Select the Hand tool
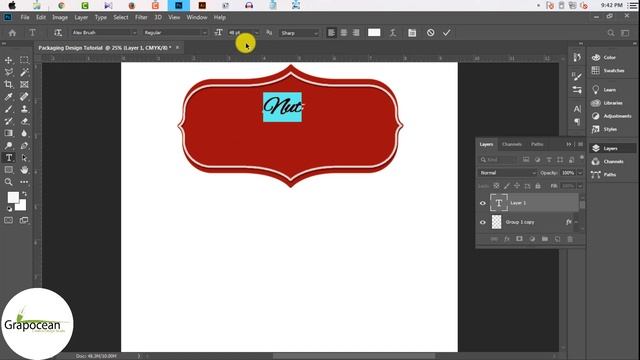640x360 pixels. 24,170
